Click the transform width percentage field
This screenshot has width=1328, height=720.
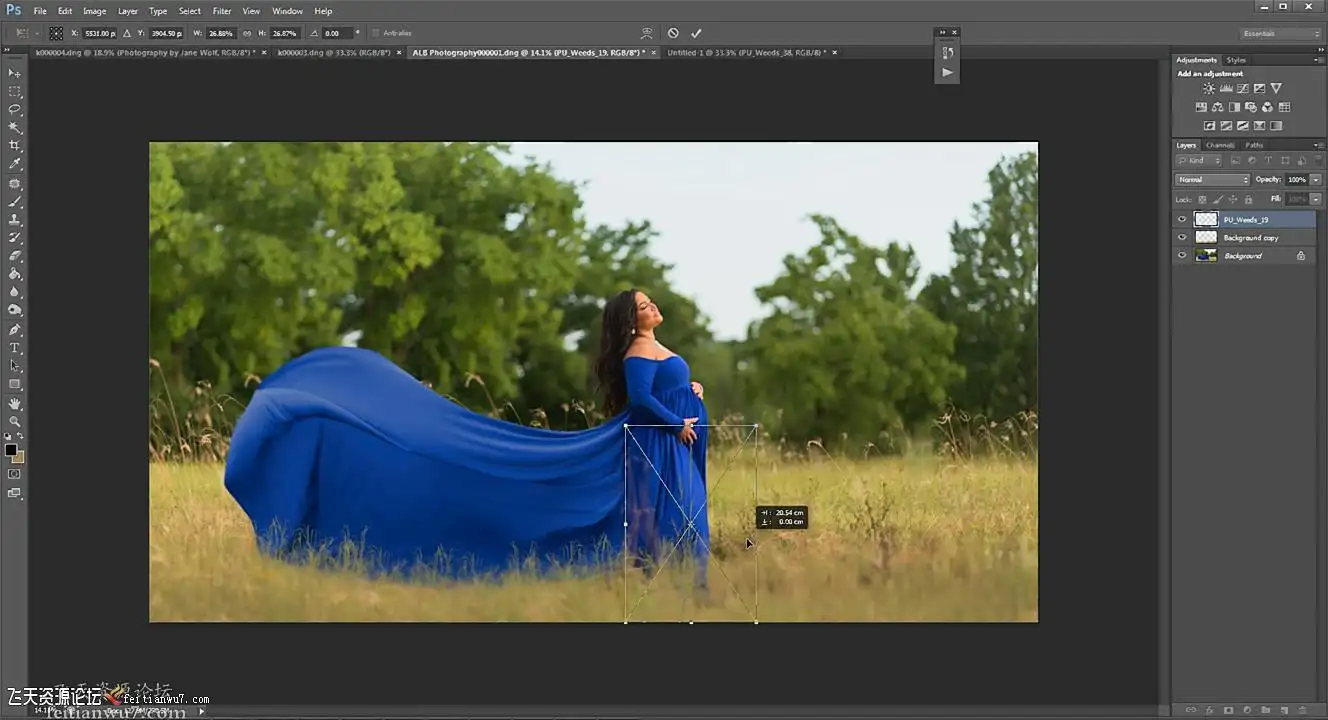(221, 33)
